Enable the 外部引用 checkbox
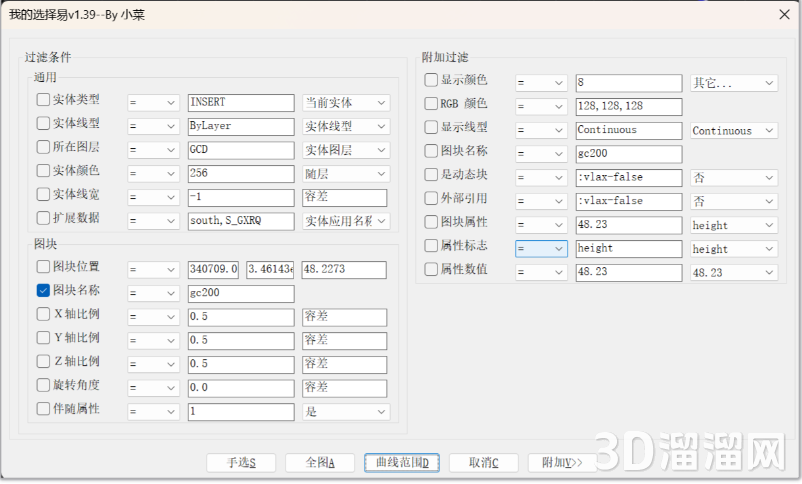Viewport: 802px width, 484px height. click(x=431, y=198)
